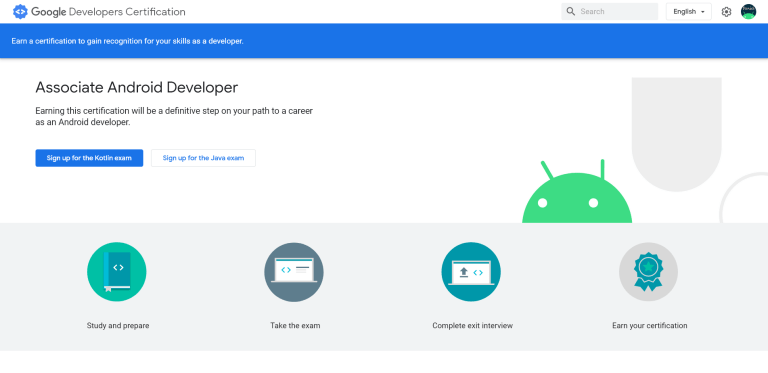This screenshot has width=768, height=373.
Task: Focus the Search input field
Action: pos(610,12)
